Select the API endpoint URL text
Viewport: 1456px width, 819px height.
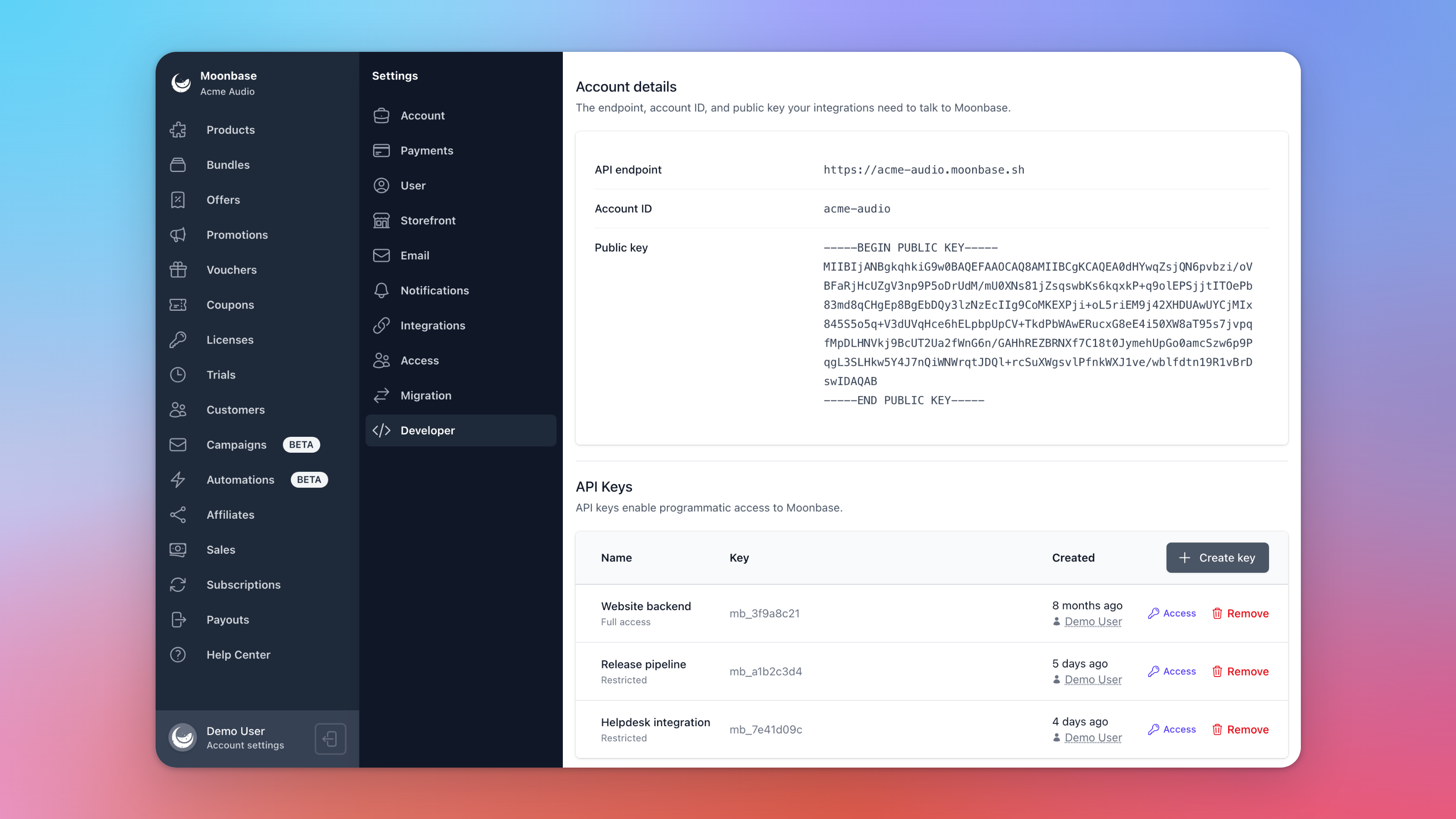point(924,170)
